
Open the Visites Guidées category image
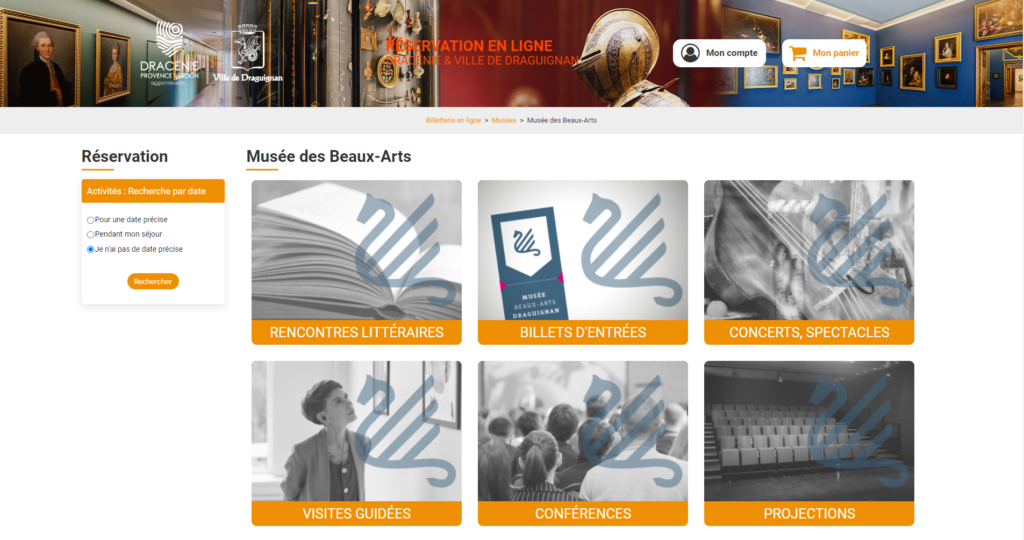[x=357, y=431]
